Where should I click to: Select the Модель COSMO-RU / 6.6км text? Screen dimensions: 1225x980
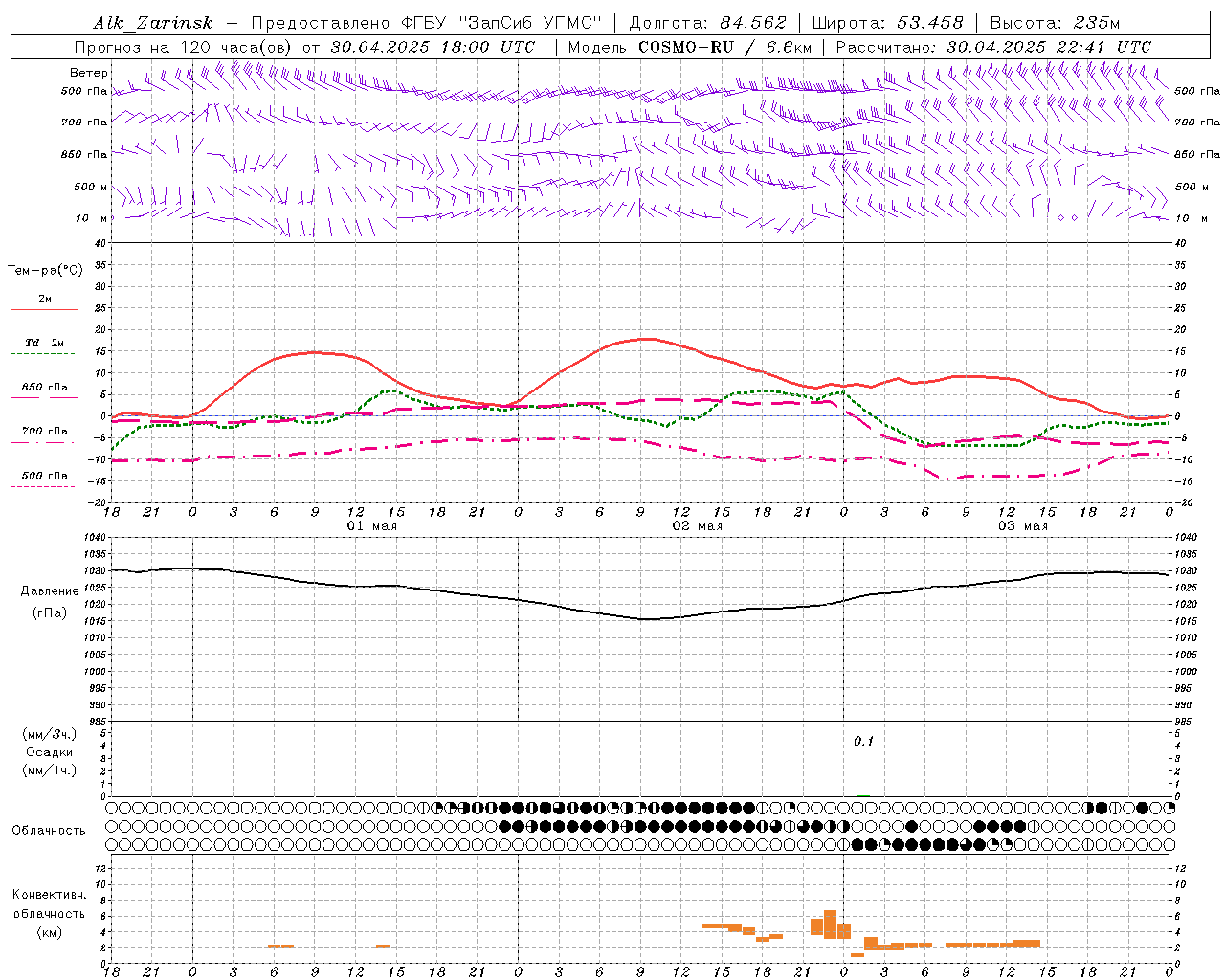tap(690, 47)
